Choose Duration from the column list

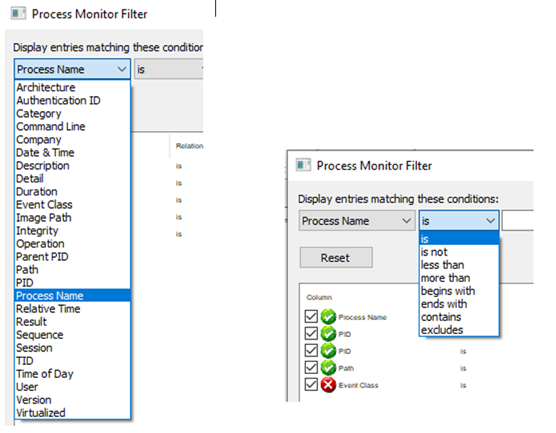click(72, 191)
